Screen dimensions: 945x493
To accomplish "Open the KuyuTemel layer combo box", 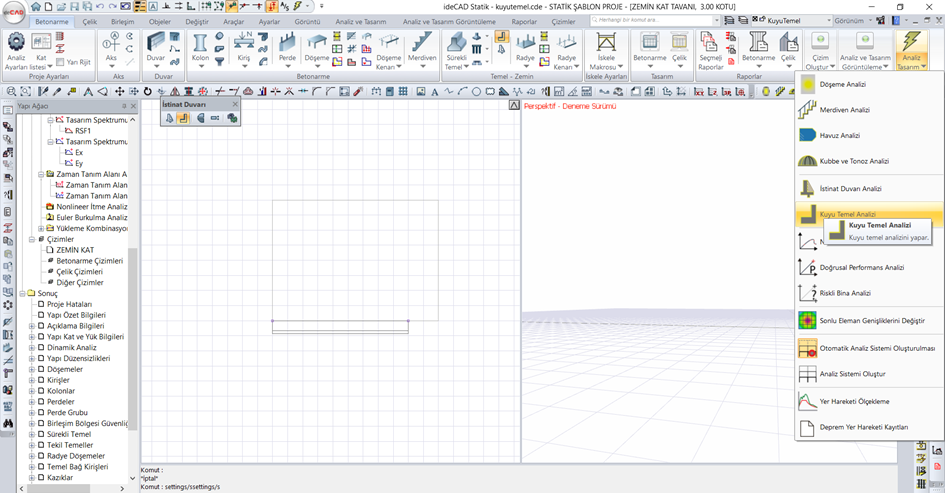I will [x=791, y=20].
